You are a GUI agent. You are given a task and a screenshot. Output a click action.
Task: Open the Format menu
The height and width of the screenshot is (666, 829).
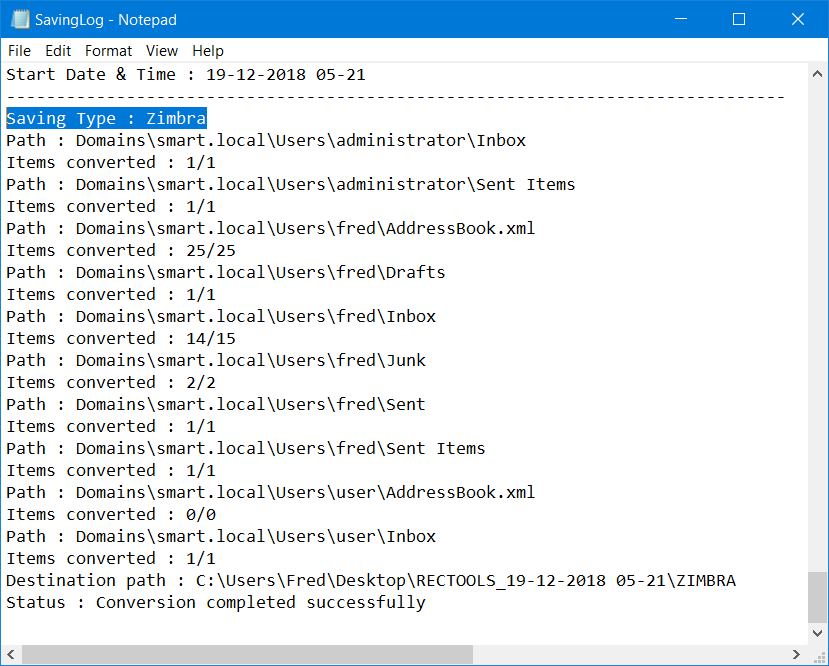tap(108, 51)
